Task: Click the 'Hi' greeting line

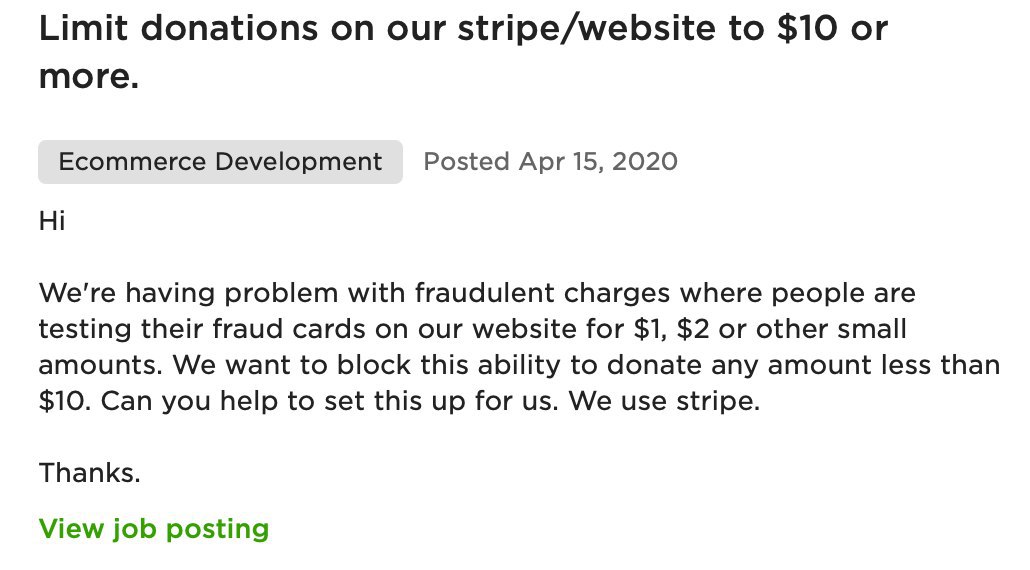Action: pyautogui.click(x=52, y=221)
